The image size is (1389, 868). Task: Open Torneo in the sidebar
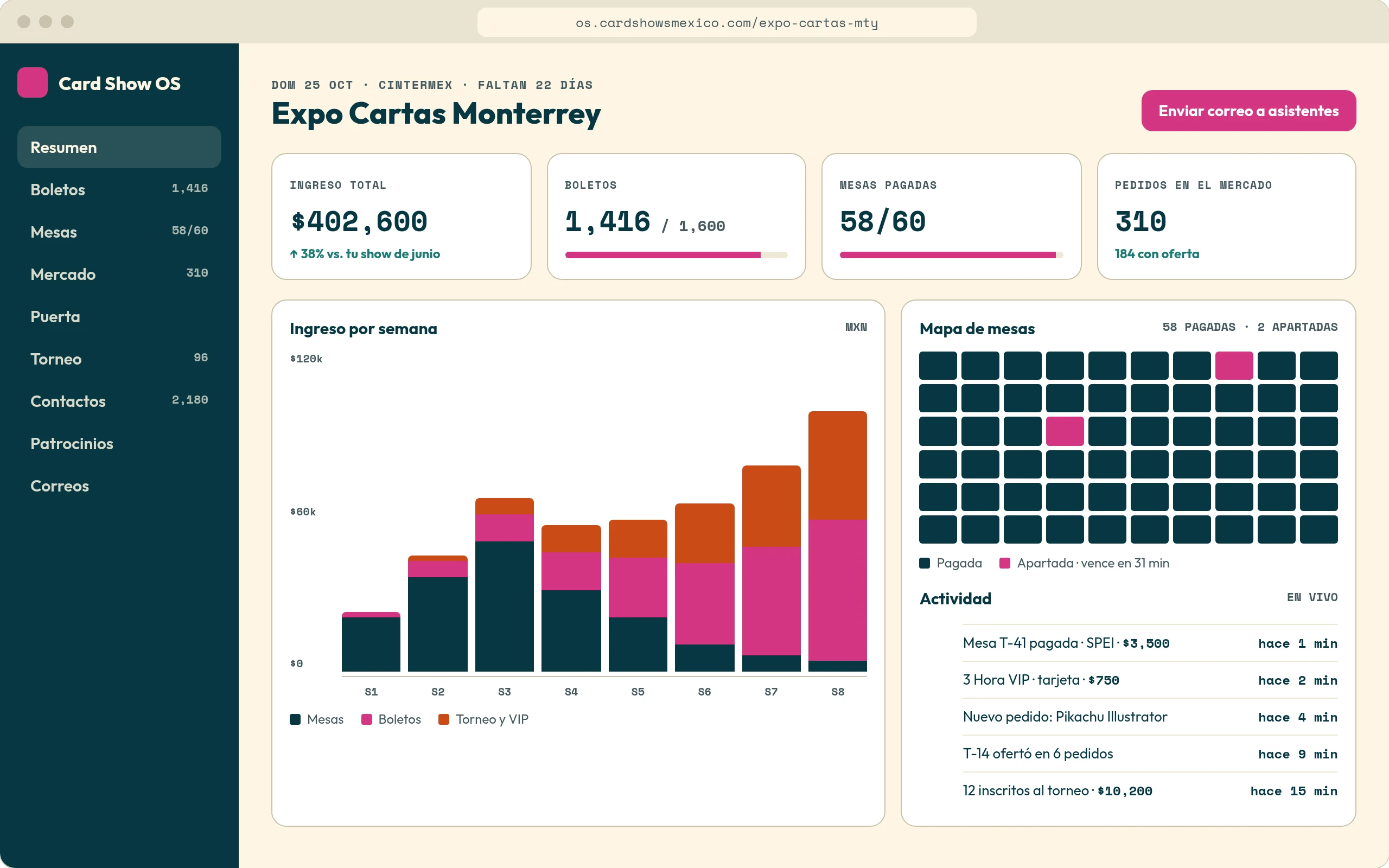119,359
